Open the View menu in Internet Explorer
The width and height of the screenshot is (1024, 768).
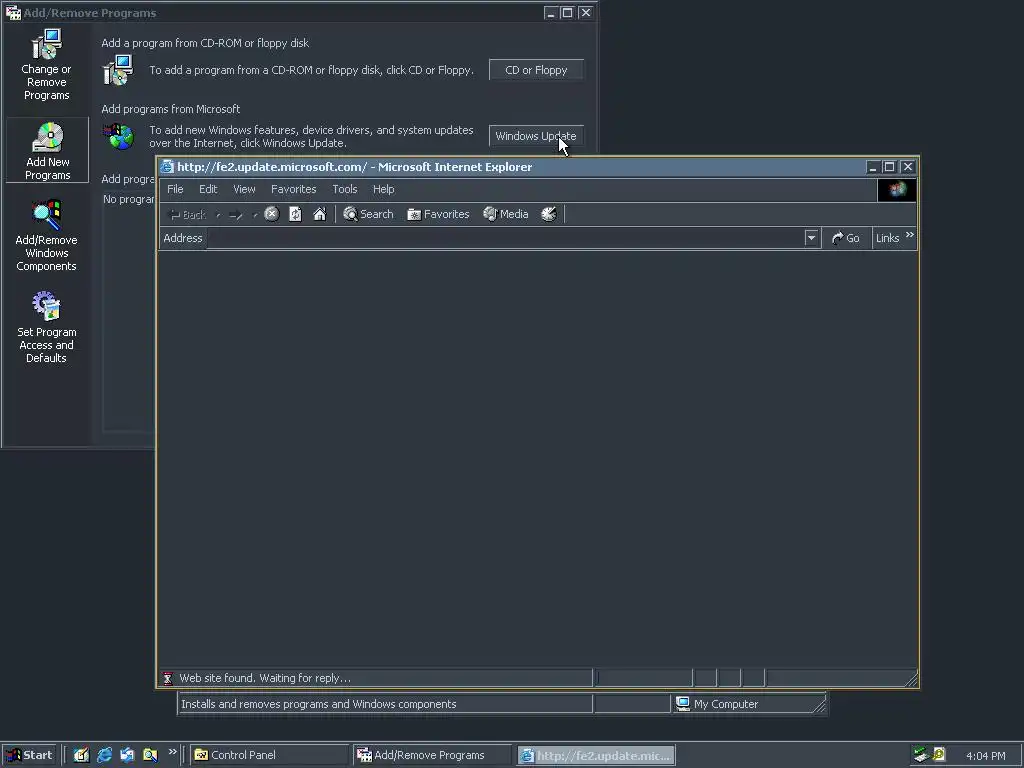(244, 189)
